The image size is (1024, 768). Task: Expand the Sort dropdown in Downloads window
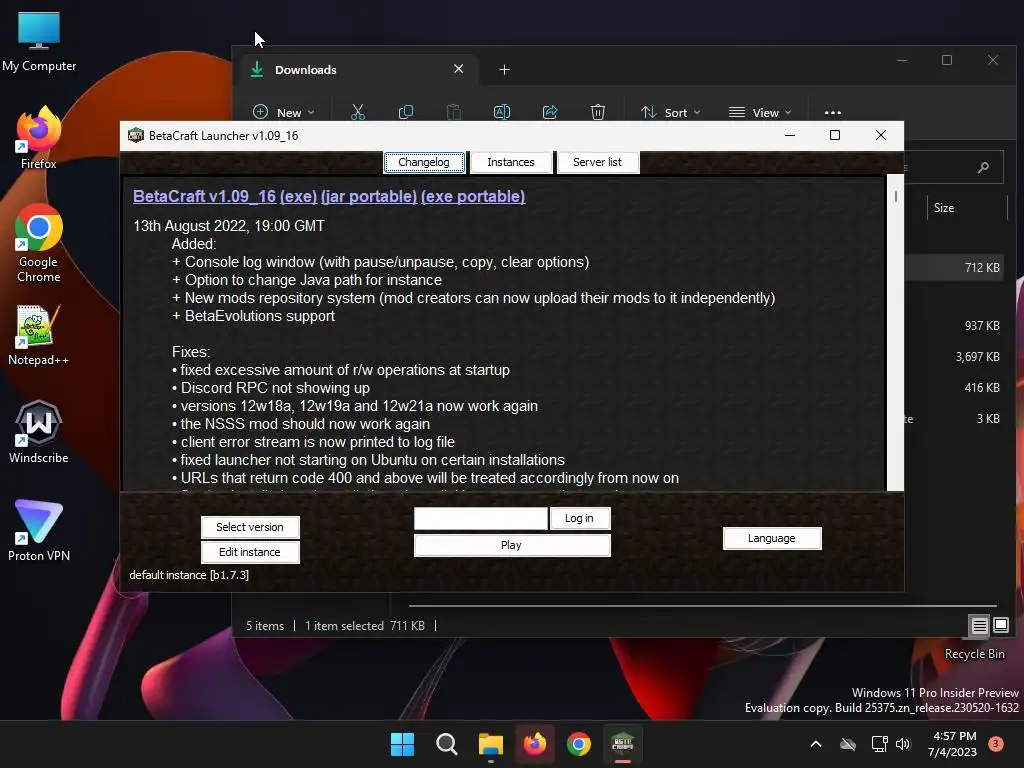pos(670,112)
